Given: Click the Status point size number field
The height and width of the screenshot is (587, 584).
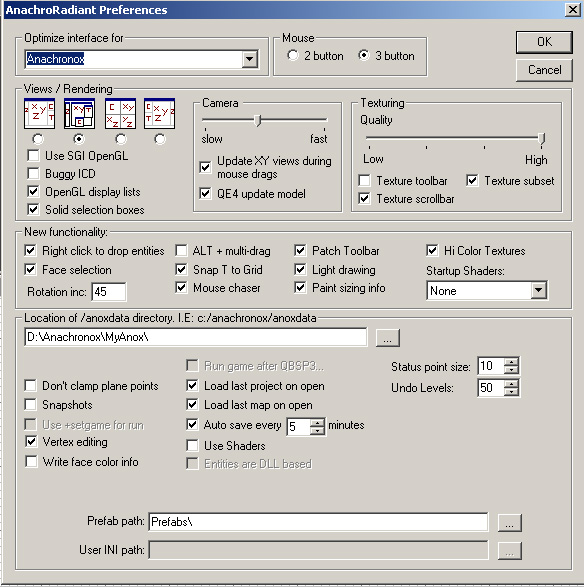Looking at the screenshot, I should tap(491, 366).
